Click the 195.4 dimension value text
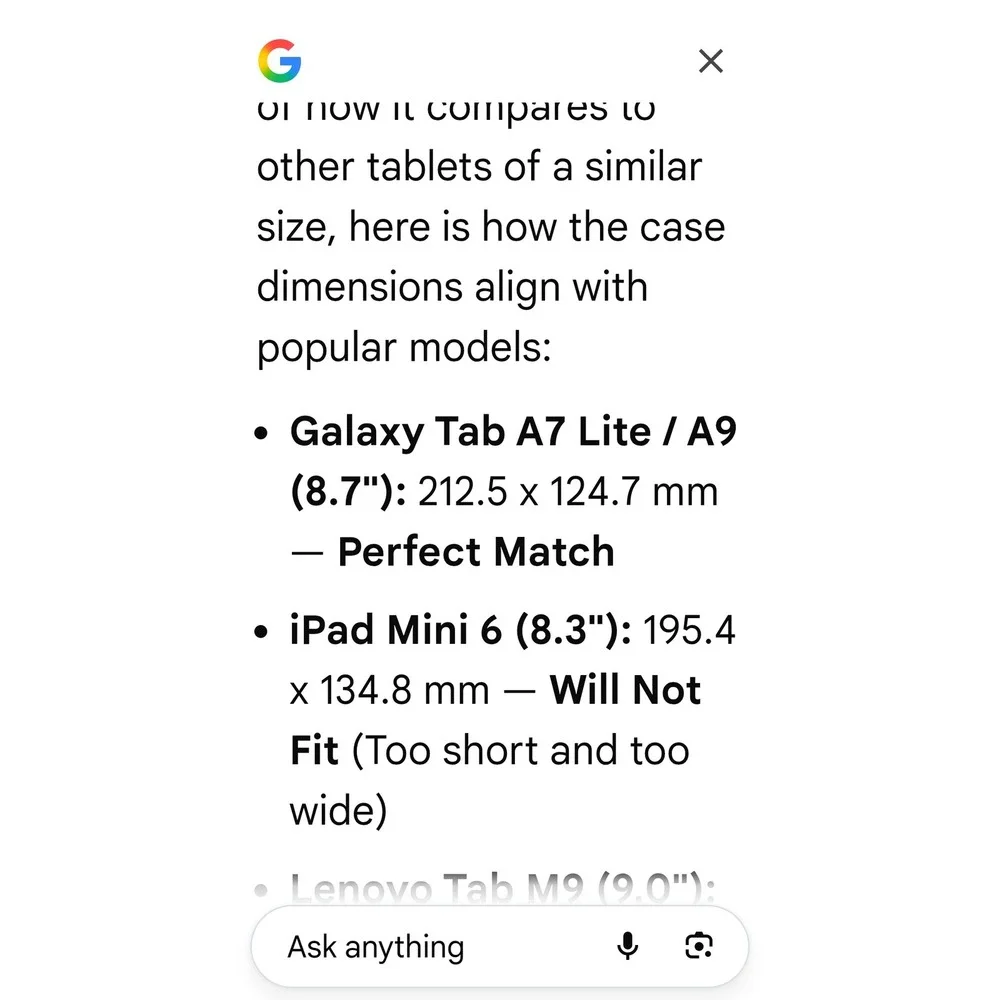This screenshot has width=1000, height=1000. pyautogui.click(x=689, y=631)
